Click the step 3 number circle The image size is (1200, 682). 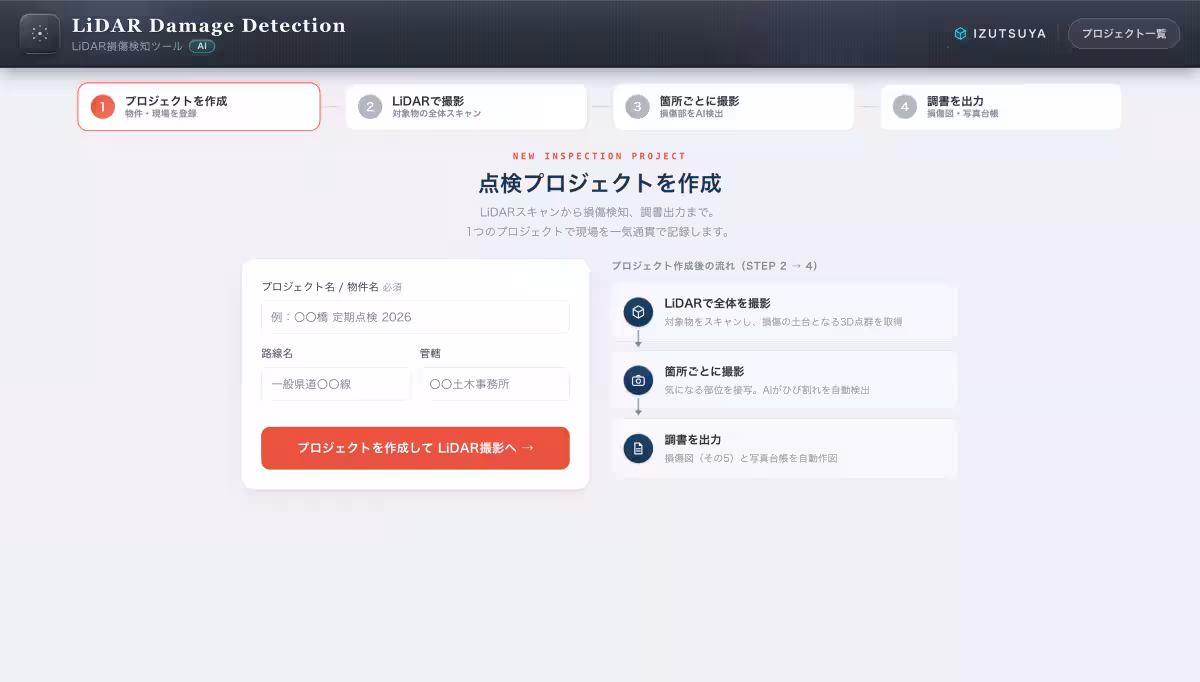tap(637, 107)
